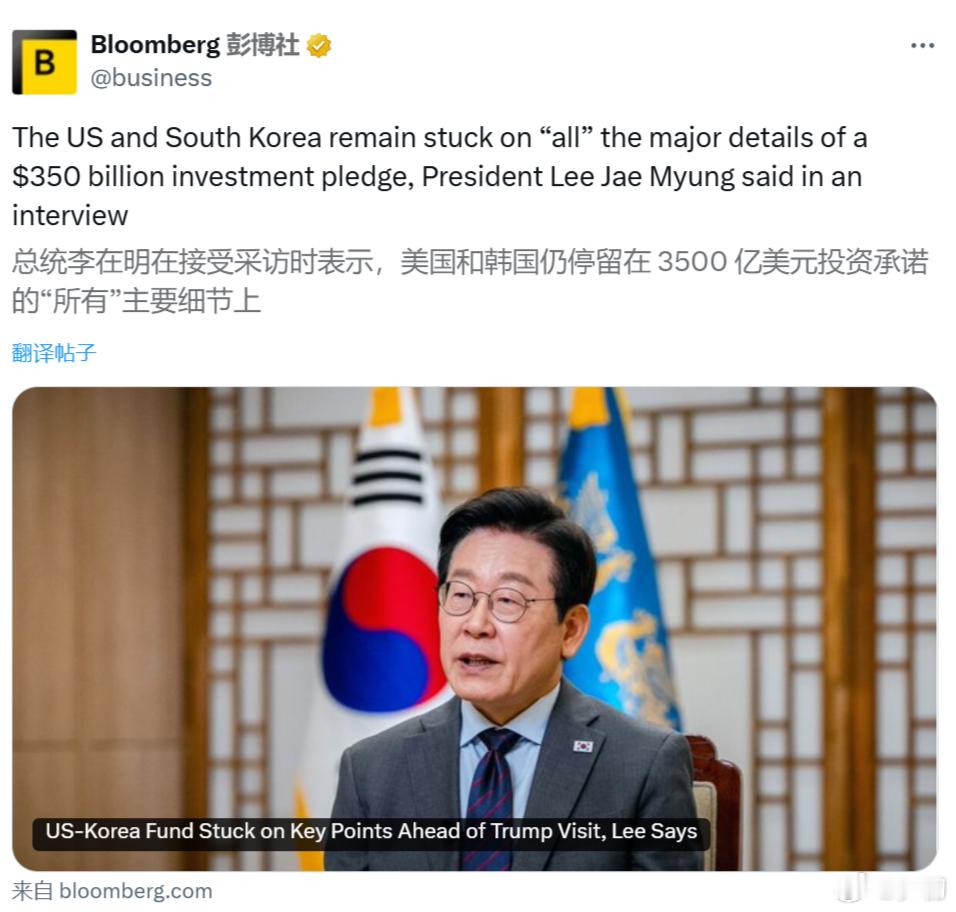Viewport: 956px width, 912px height.
Task: Click the Chinese translated text paragraph
Action: tap(469, 281)
